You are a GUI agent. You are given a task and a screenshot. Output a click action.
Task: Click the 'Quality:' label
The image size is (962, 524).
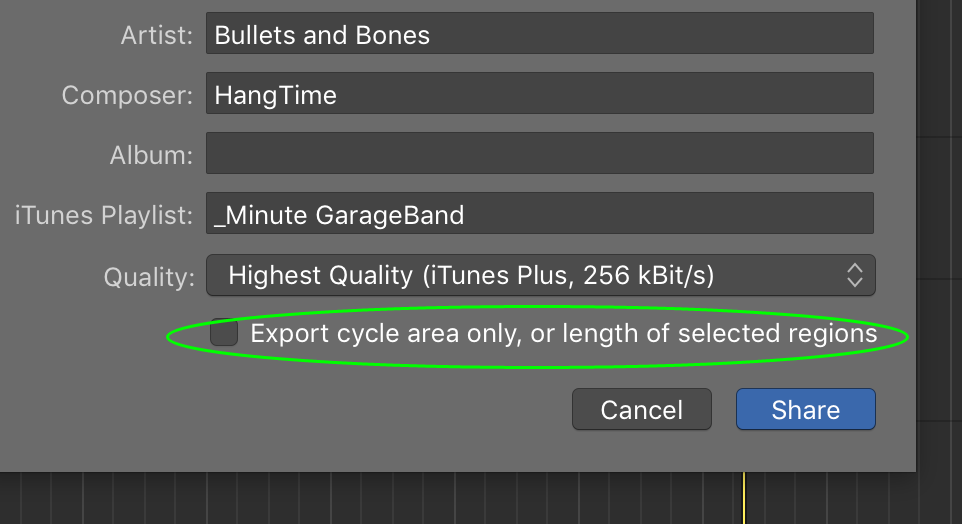pos(149,276)
